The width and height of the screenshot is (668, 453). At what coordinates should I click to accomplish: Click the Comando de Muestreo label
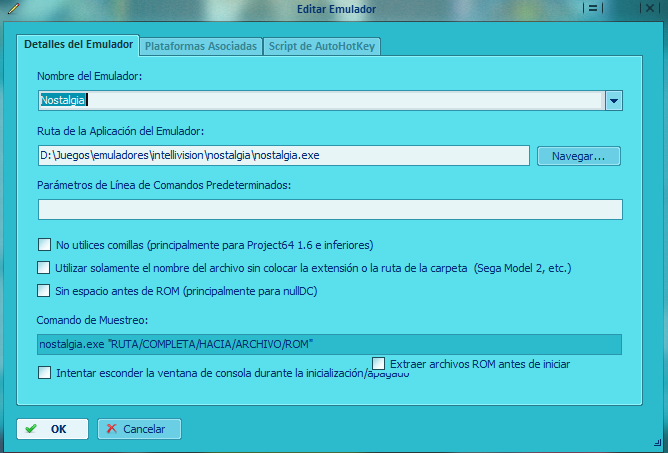(92, 320)
